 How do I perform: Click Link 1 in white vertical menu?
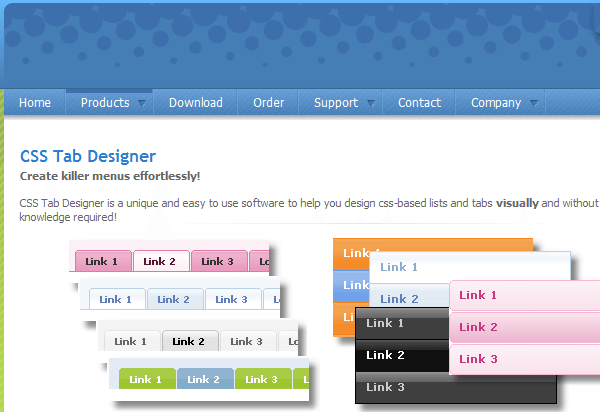(470, 267)
